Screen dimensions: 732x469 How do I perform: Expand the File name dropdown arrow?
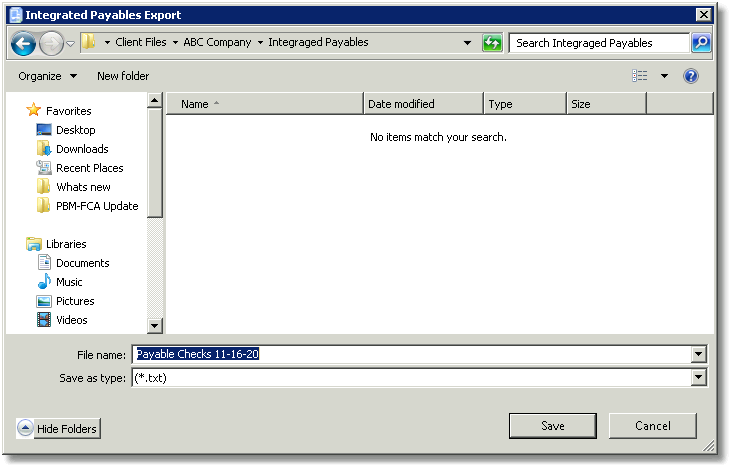click(x=698, y=354)
